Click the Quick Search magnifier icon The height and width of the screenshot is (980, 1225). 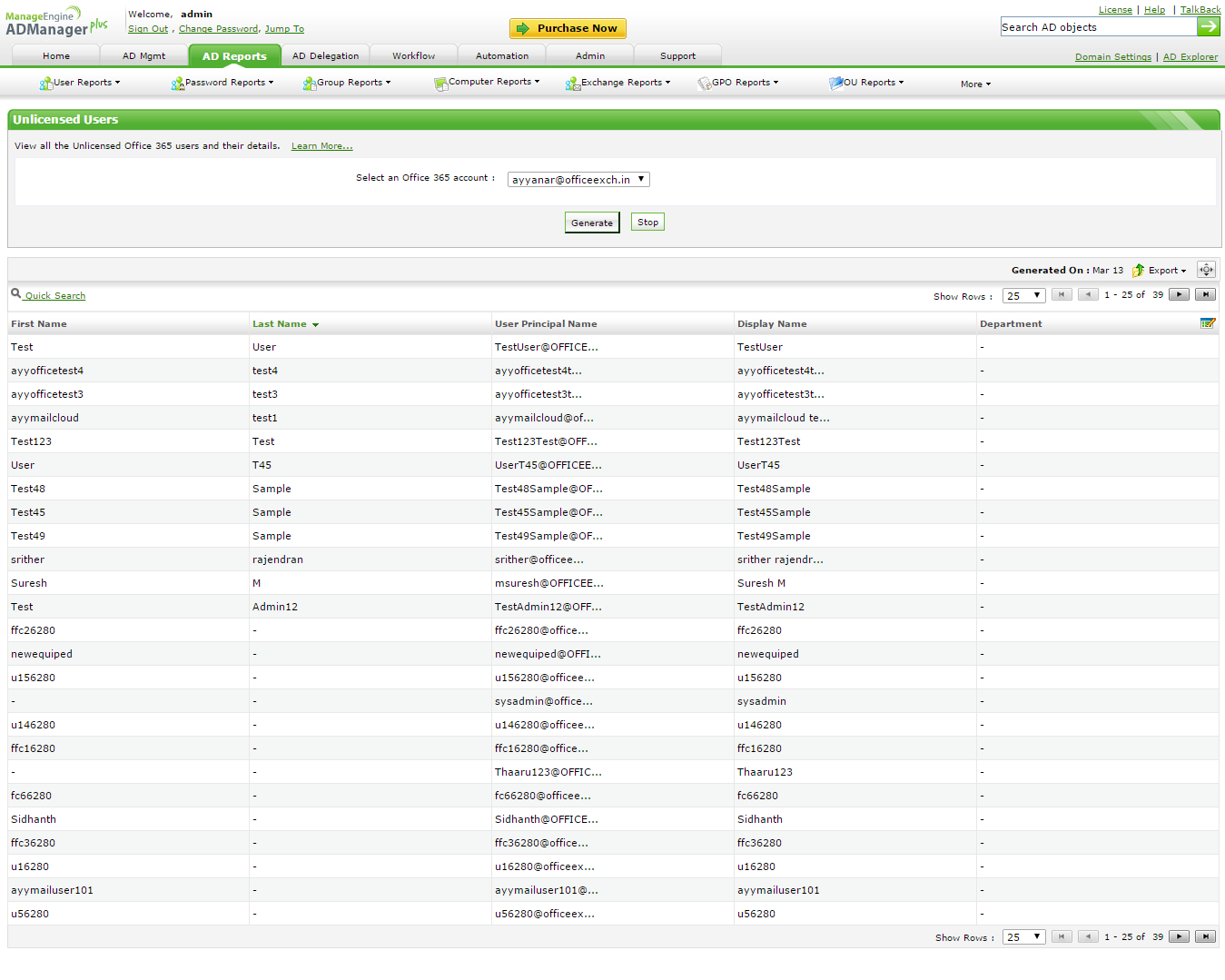point(16,293)
